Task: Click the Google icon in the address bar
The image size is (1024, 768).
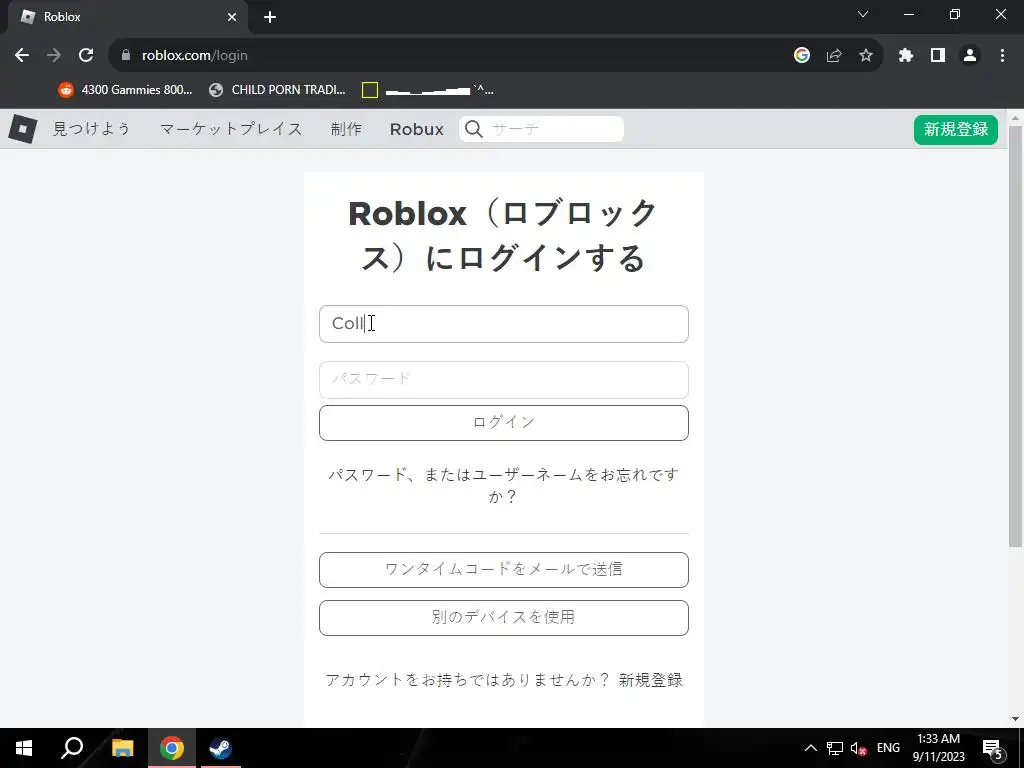Action: (x=801, y=56)
